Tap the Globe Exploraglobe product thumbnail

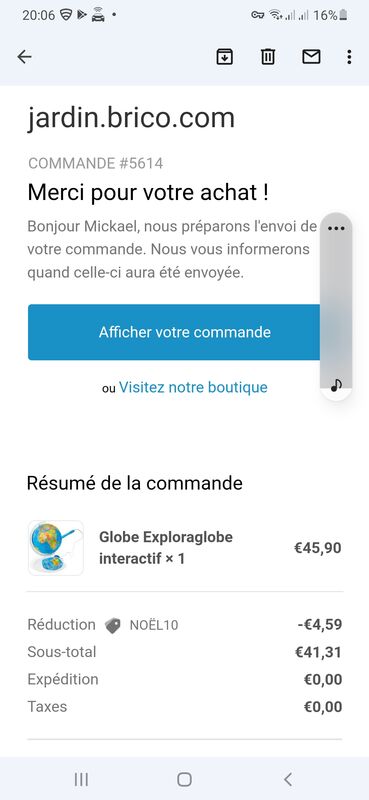(x=56, y=548)
